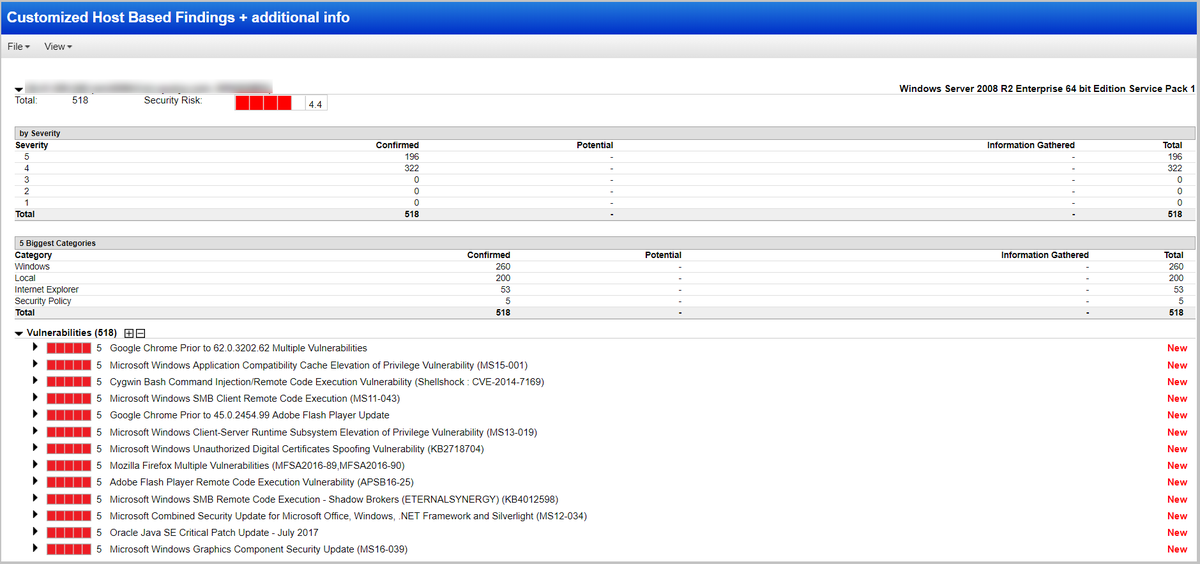Select Client-Server Runtime Subsystem (MS13-019) title
This screenshot has width=1200, height=564.
click(x=324, y=432)
